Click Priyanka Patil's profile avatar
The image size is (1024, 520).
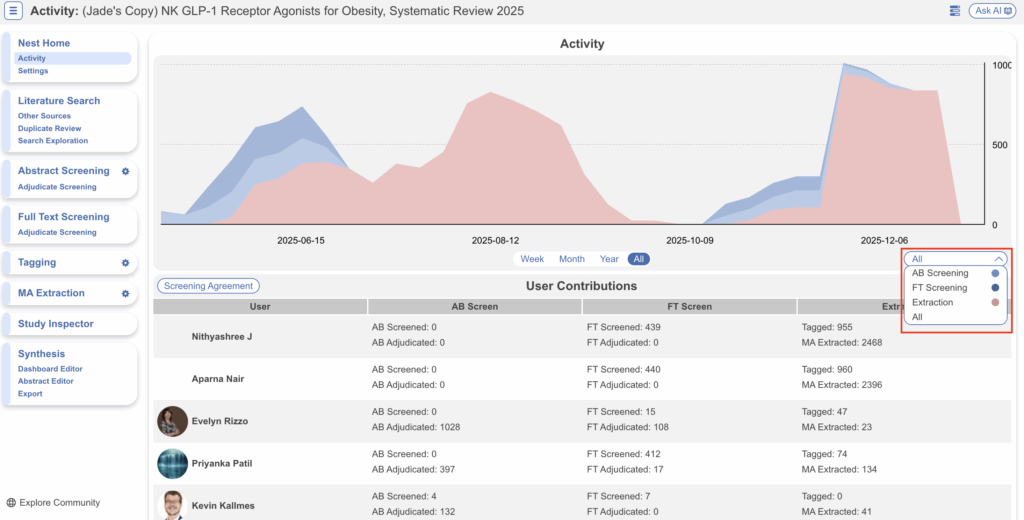tap(172, 464)
